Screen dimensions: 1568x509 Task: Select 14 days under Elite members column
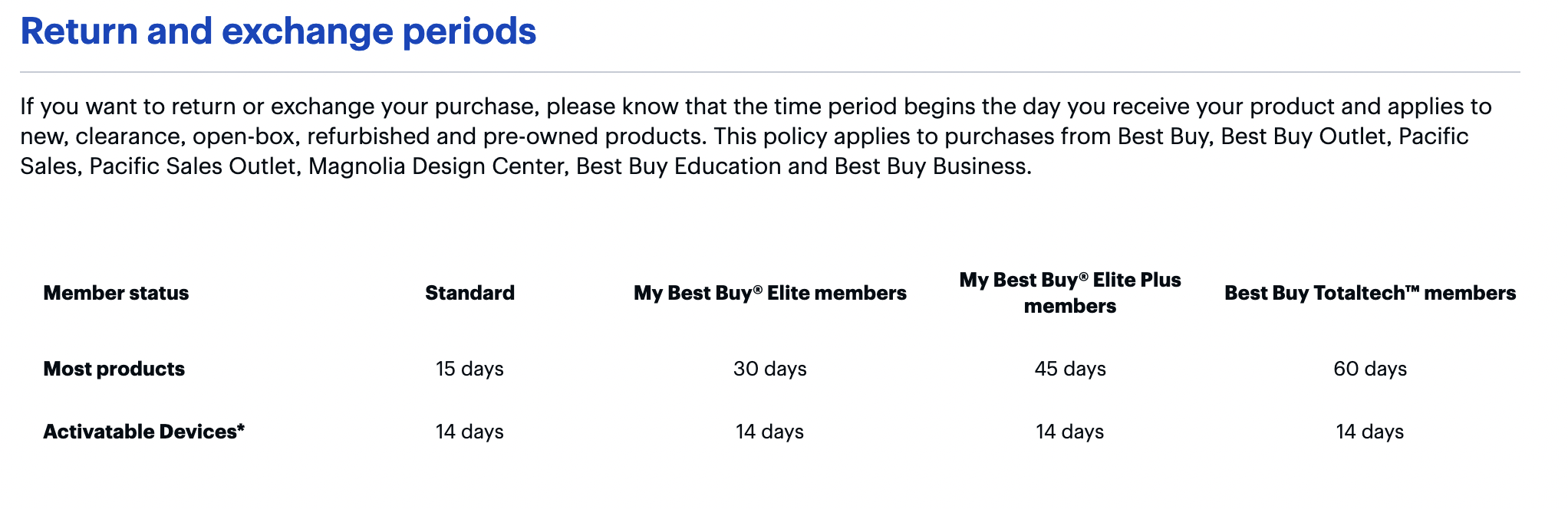click(769, 432)
